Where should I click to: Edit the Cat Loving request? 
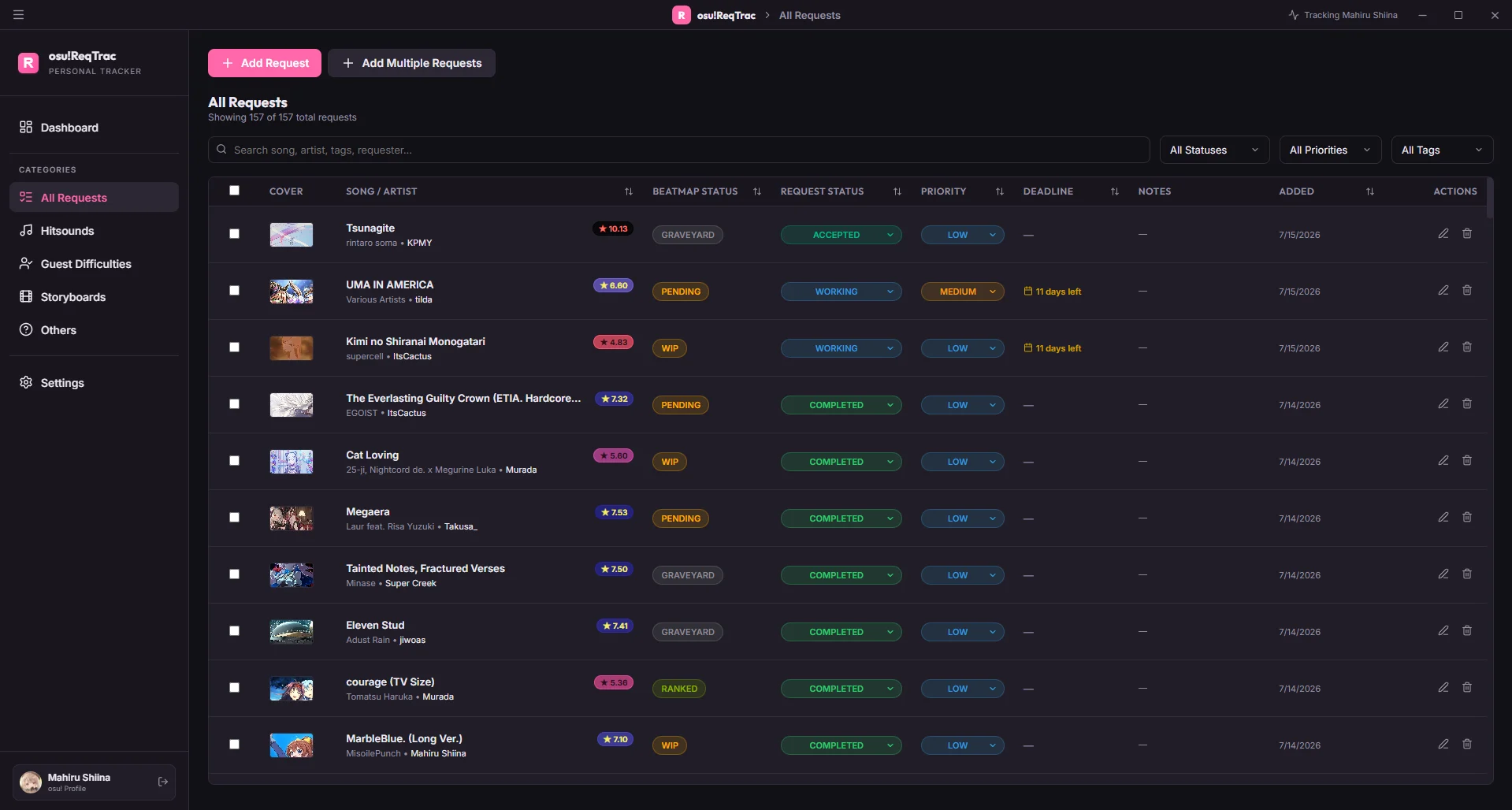1443,461
